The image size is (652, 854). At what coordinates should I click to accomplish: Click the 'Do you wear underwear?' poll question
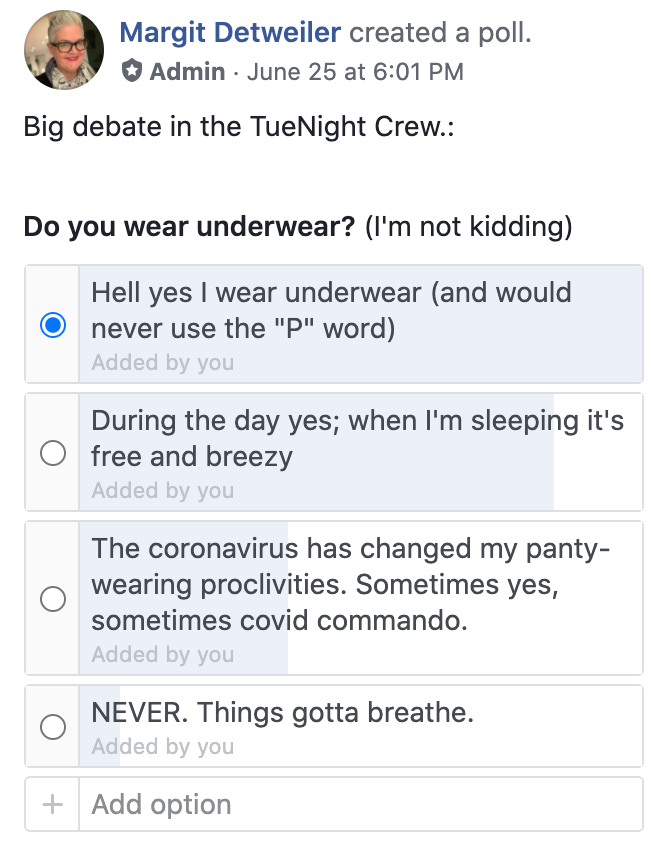(x=190, y=227)
